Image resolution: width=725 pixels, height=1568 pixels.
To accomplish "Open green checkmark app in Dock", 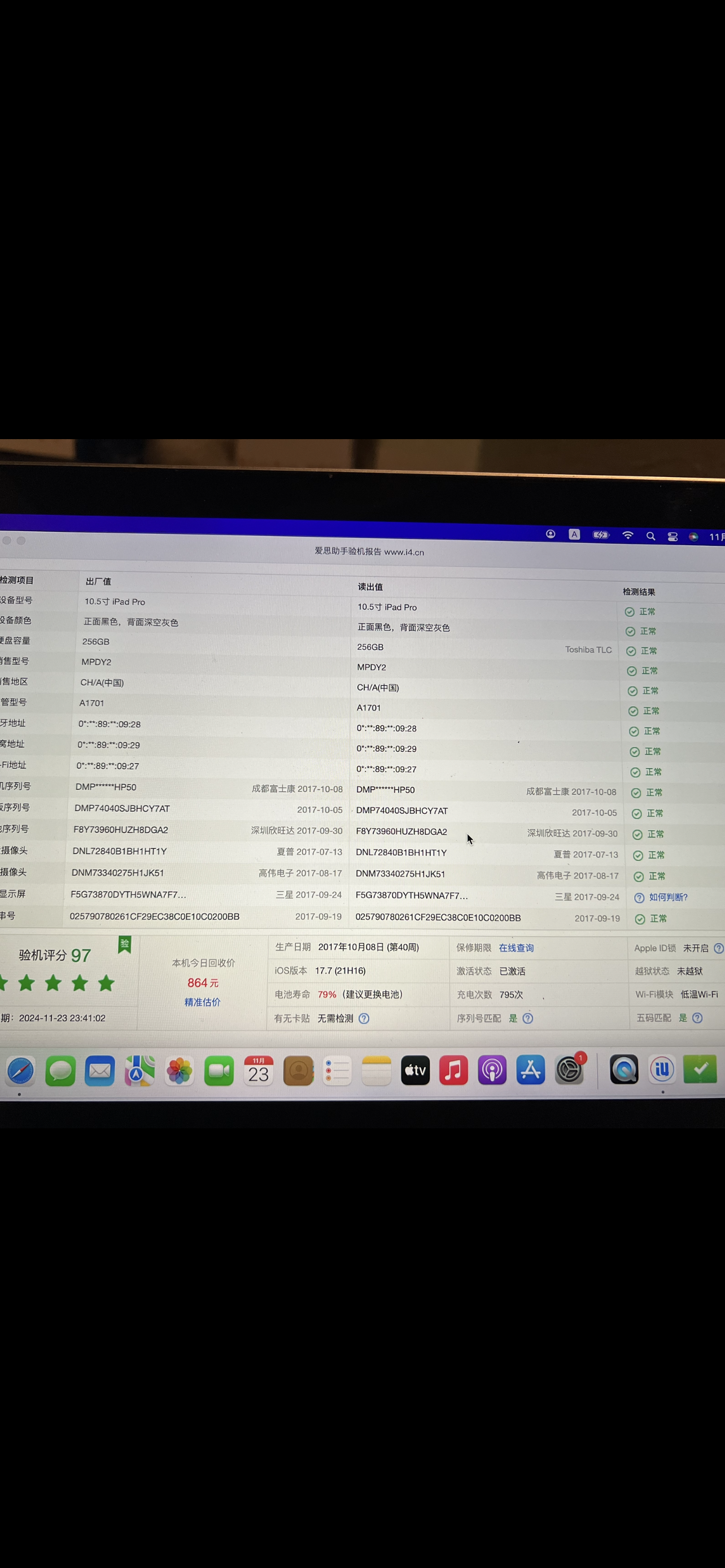I will 700,1070.
